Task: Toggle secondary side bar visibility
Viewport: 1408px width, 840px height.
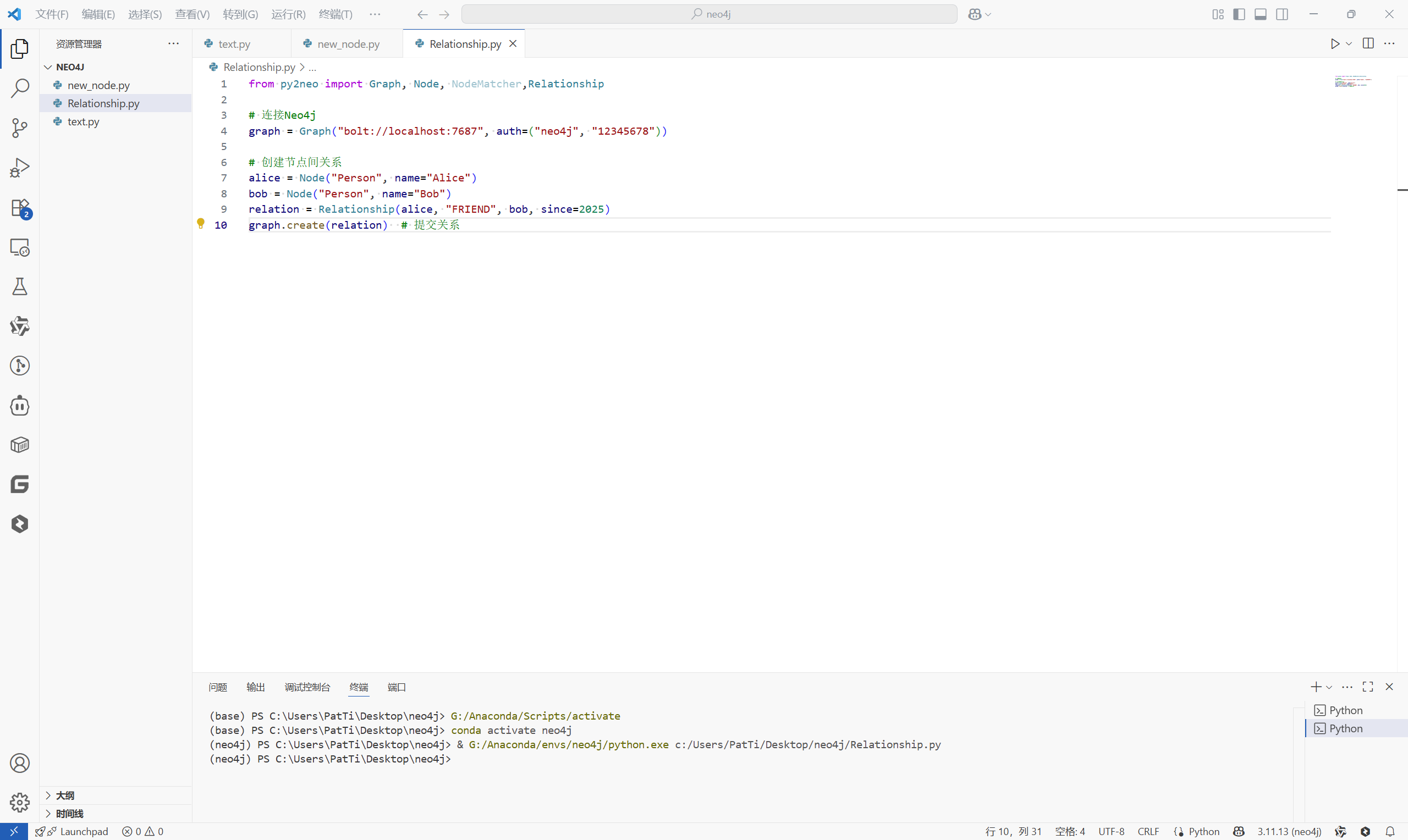Action: [x=1282, y=14]
